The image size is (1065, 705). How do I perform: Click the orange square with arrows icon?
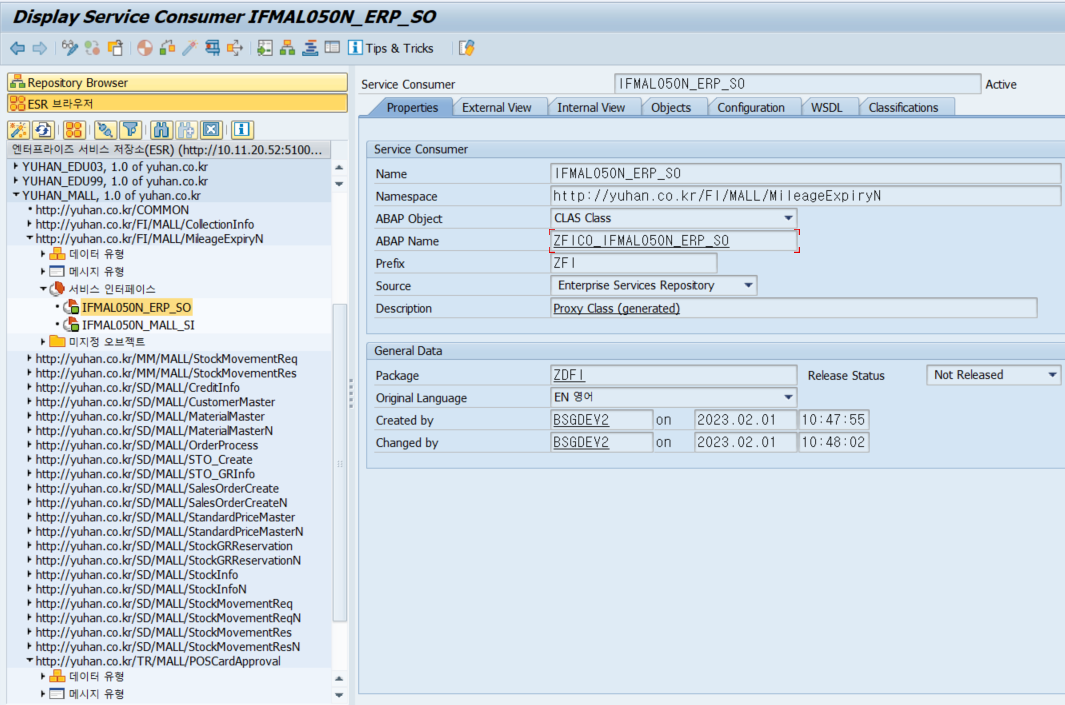235,48
